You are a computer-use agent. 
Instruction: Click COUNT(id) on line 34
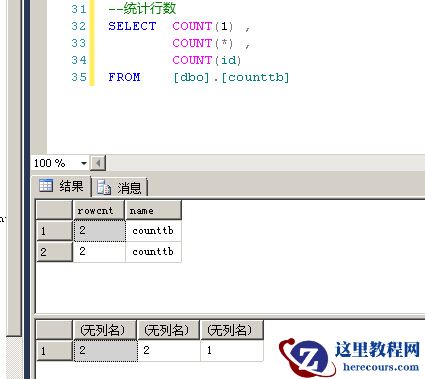[x=207, y=60]
